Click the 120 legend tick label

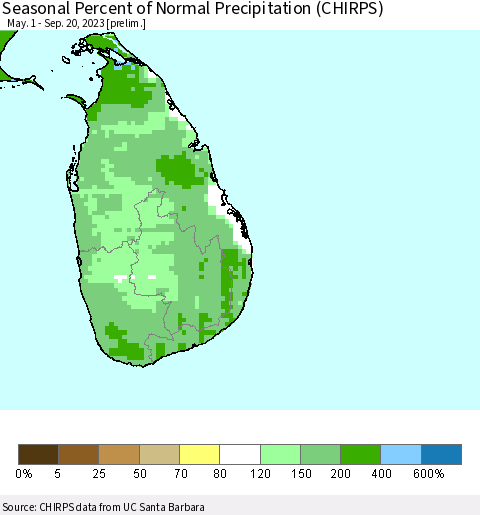260,474
